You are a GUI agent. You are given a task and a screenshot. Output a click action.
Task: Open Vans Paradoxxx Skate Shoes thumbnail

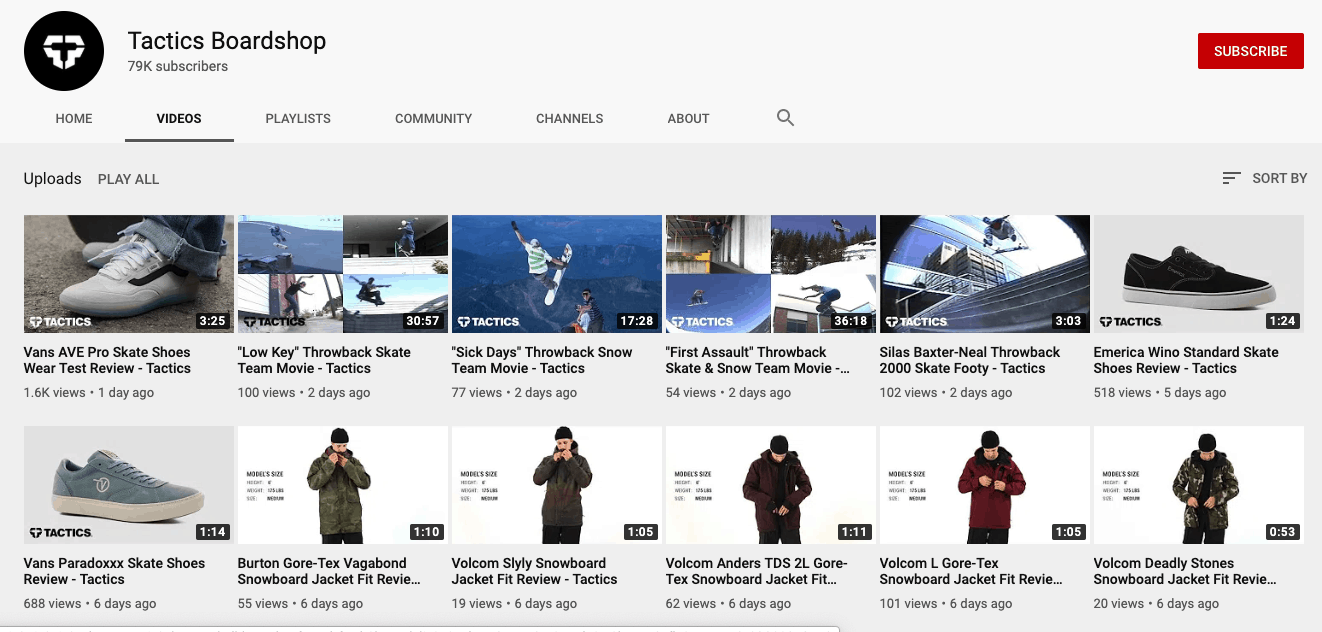[129, 485]
